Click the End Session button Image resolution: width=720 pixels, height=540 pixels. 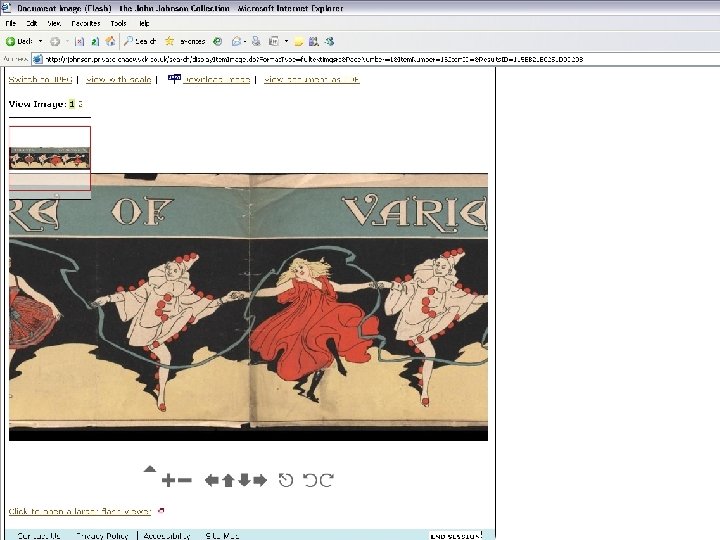point(455,535)
